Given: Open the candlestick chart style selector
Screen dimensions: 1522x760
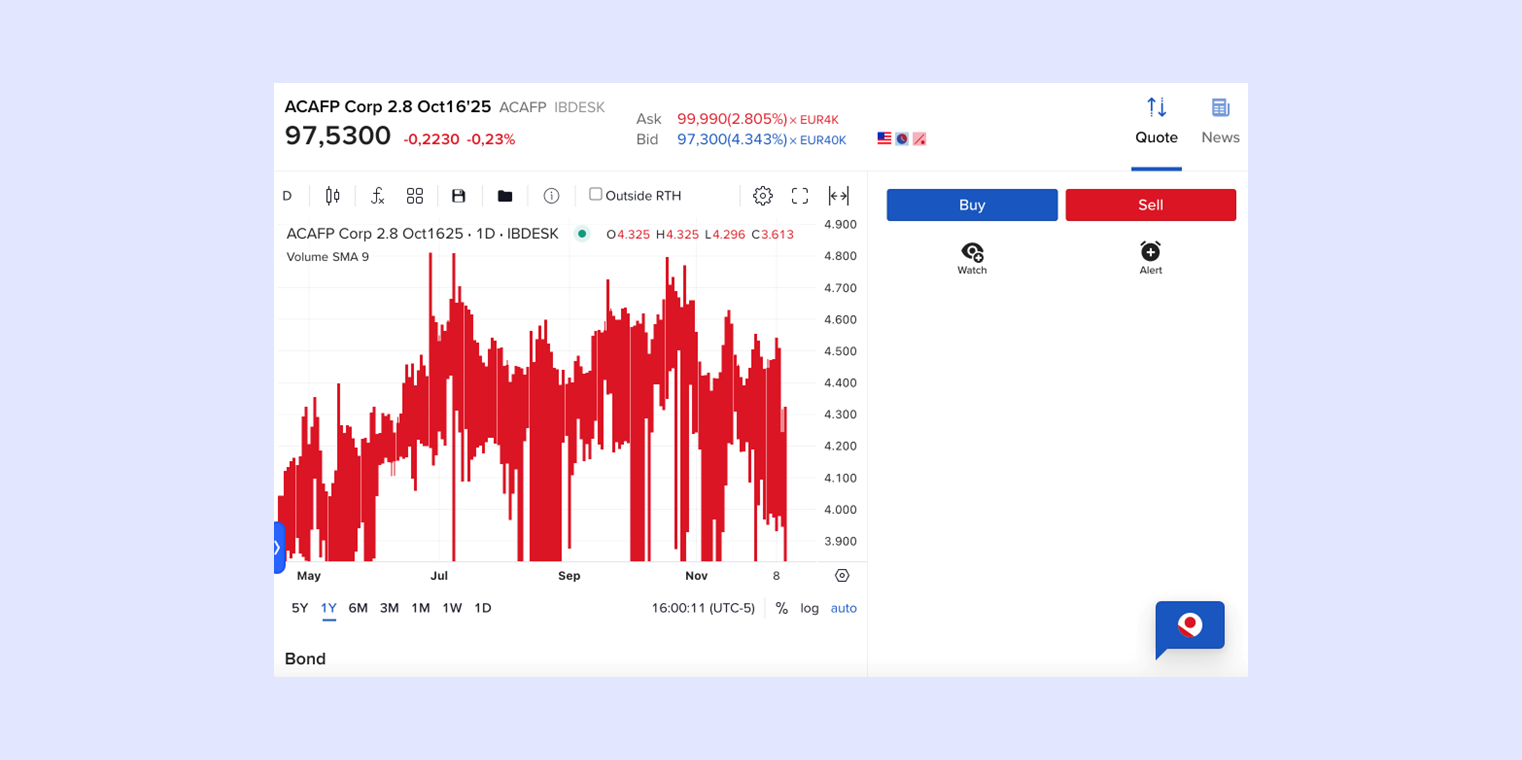Looking at the screenshot, I should click(332, 196).
